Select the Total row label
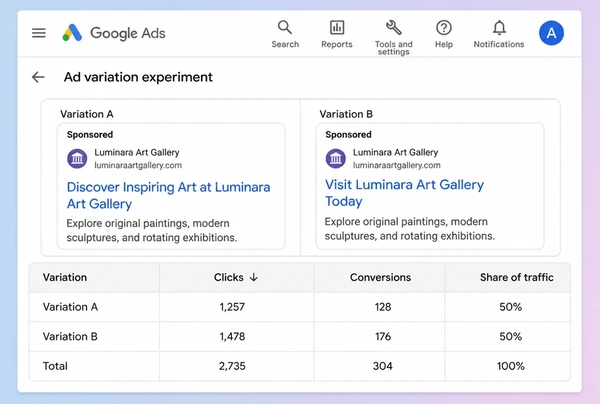Viewport: 600px width, 404px height. [x=55, y=366]
